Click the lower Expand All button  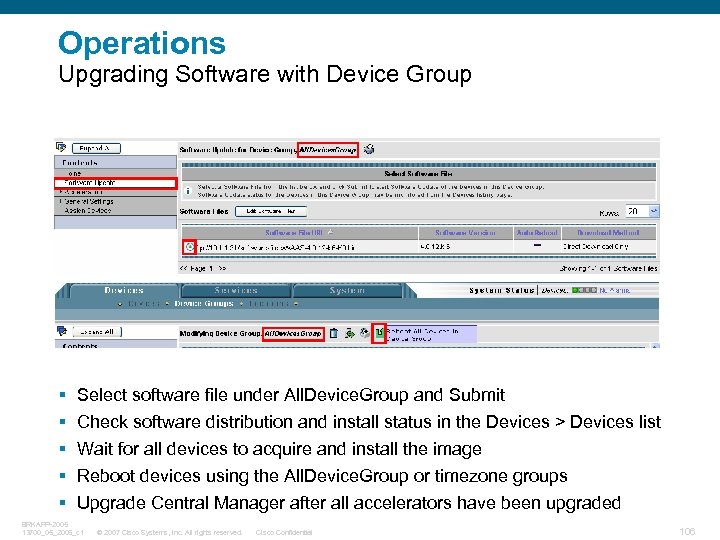pyautogui.click(x=97, y=332)
